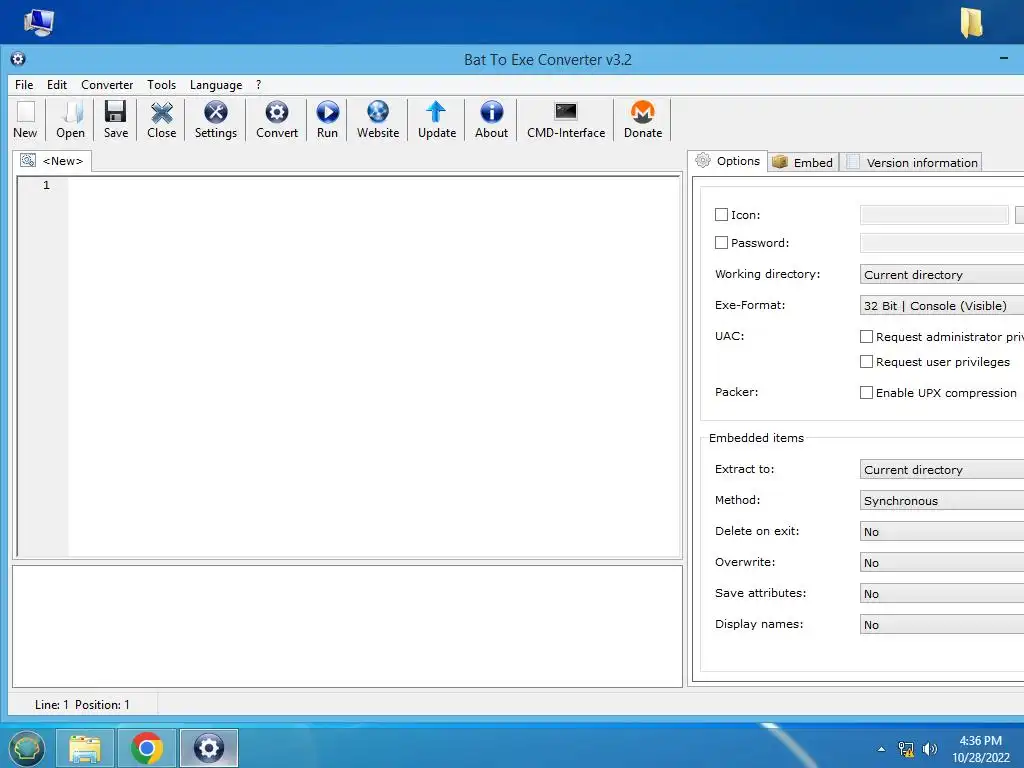Viewport: 1024px width, 768px height.
Task: Visit the Website globe icon
Action: pos(377,120)
